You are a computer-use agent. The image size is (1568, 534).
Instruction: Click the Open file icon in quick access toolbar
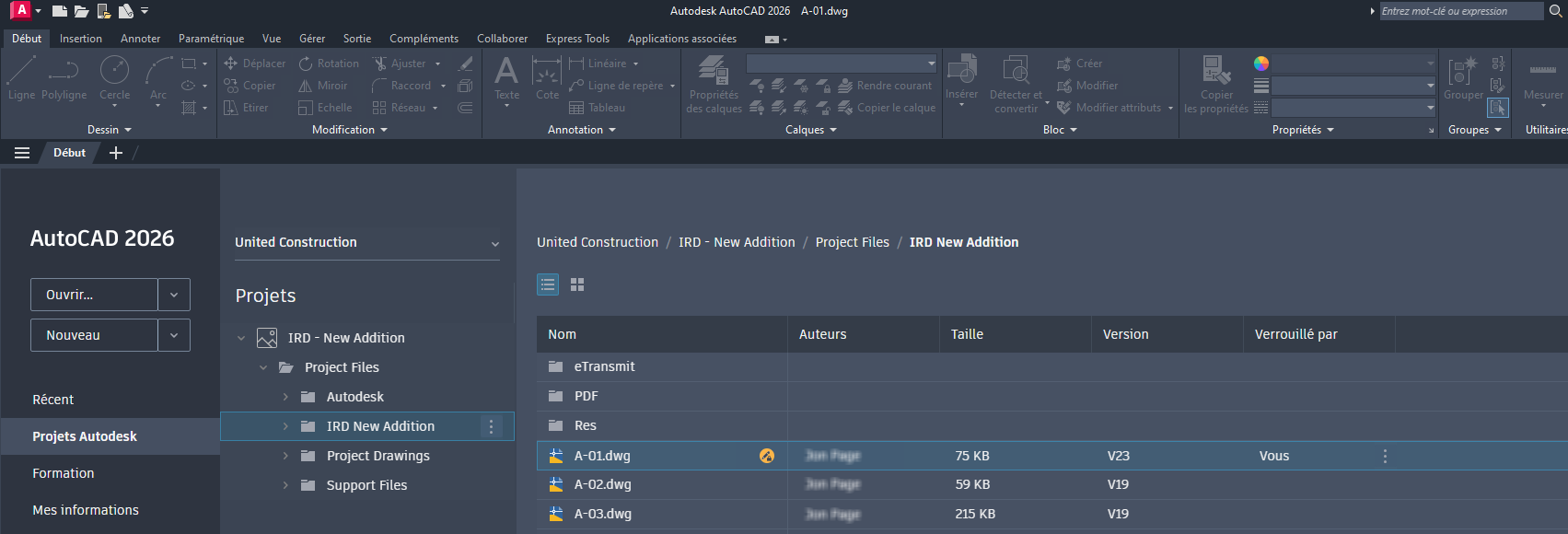[x=82, y=11]
